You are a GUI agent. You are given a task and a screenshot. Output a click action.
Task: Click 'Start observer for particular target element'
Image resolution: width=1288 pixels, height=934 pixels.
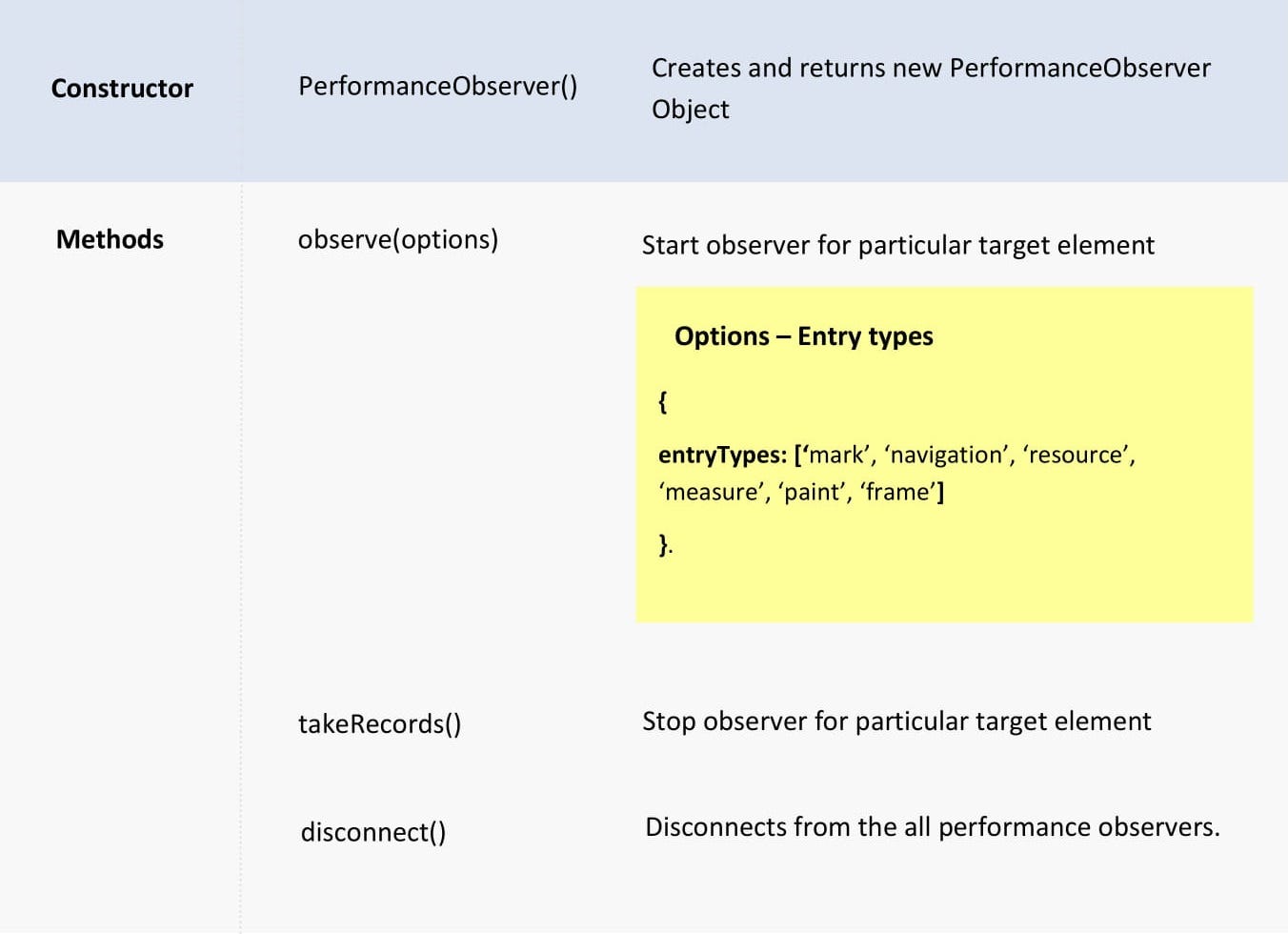point(898,245)
